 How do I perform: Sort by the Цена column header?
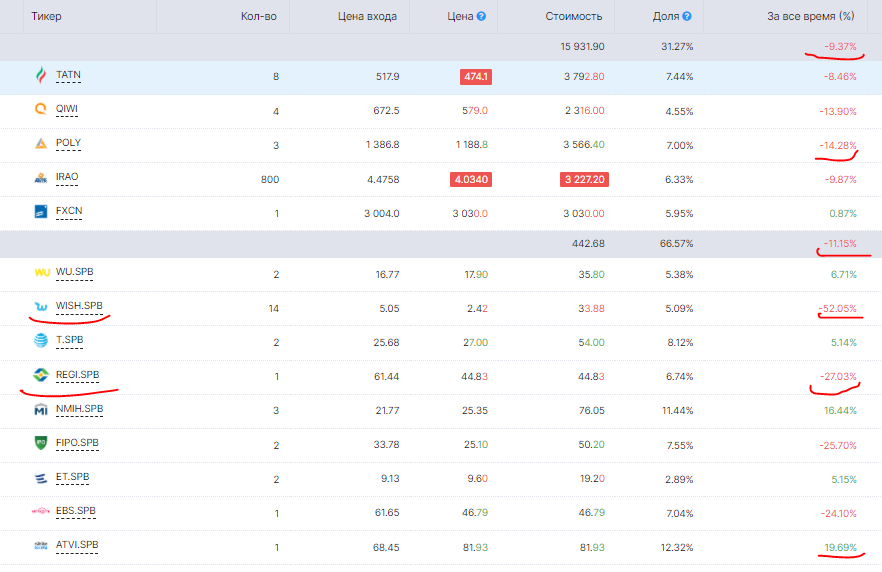coord(460,16)
